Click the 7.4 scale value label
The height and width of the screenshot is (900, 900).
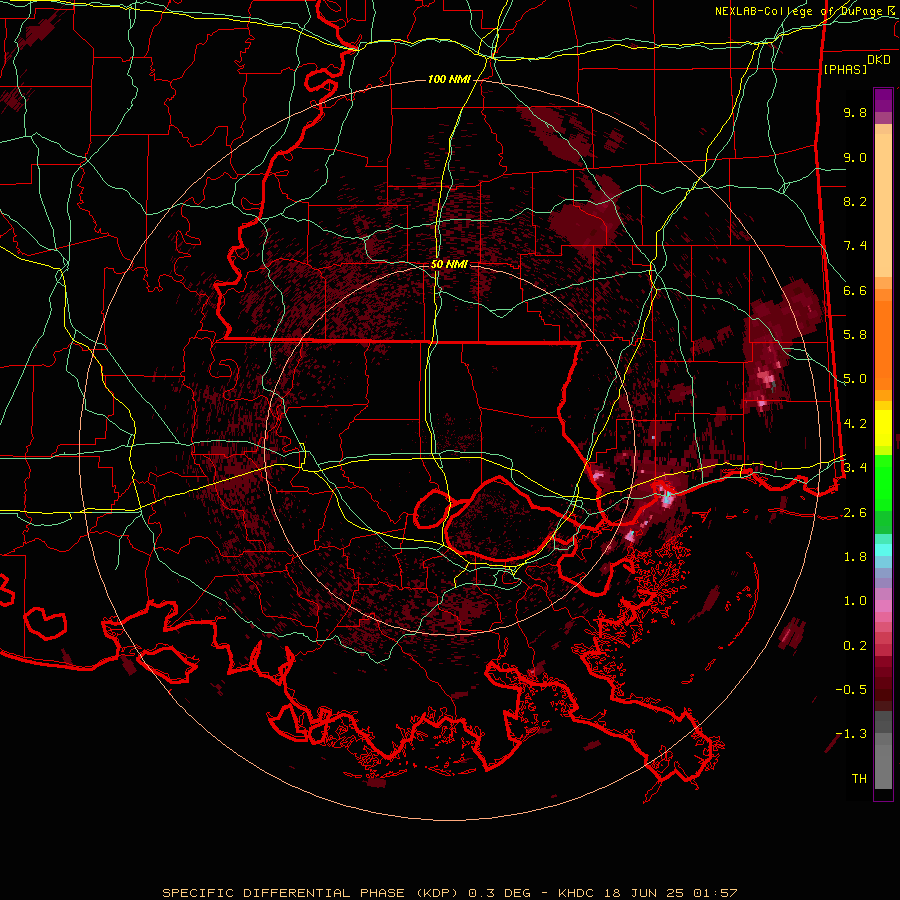tap(855, 246)
